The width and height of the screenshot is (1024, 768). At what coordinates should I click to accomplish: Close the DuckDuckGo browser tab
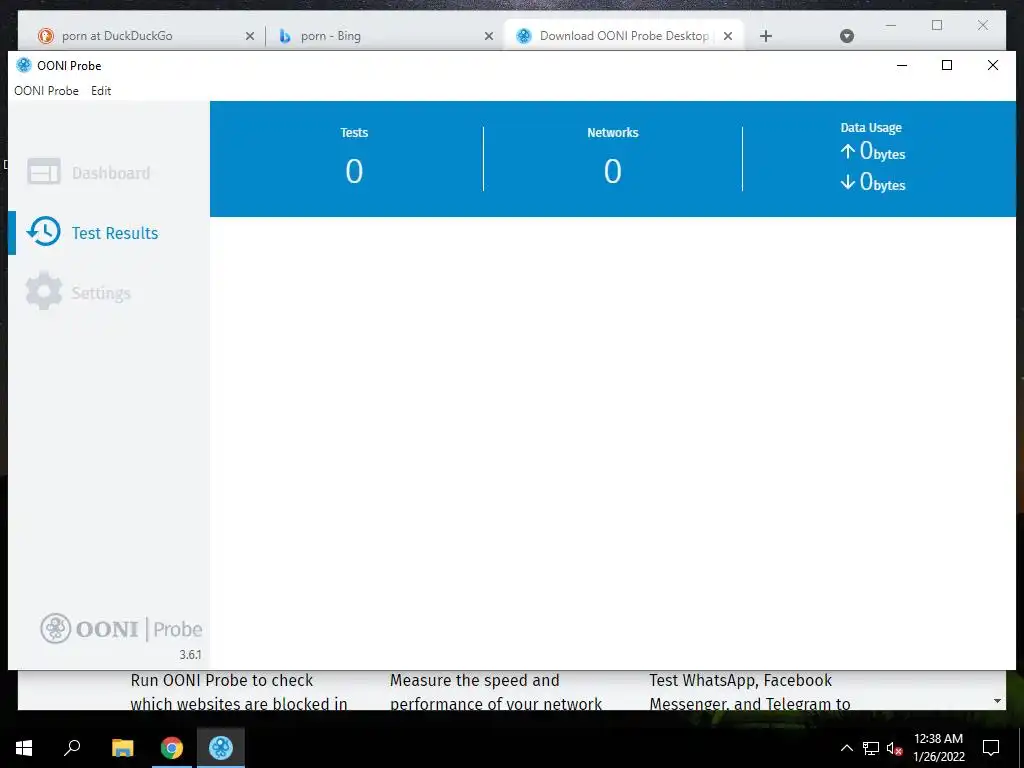click(249, 37)
